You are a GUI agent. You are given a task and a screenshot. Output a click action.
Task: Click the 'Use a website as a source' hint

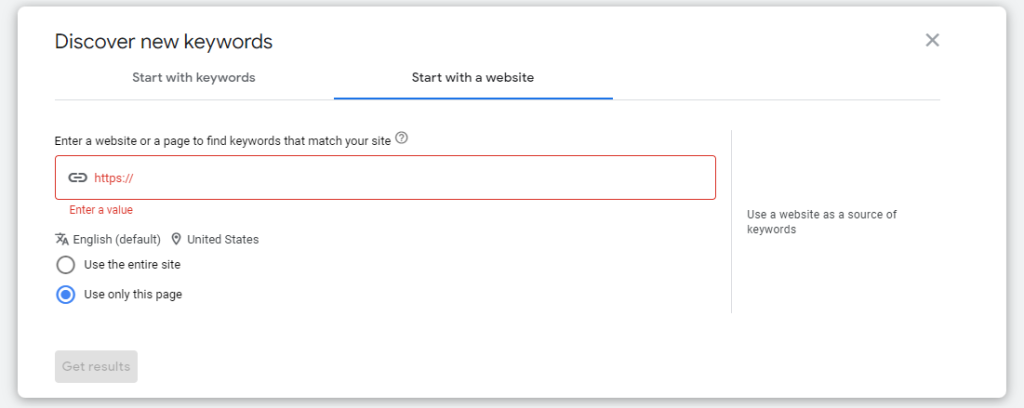click(x=822, y=222)
